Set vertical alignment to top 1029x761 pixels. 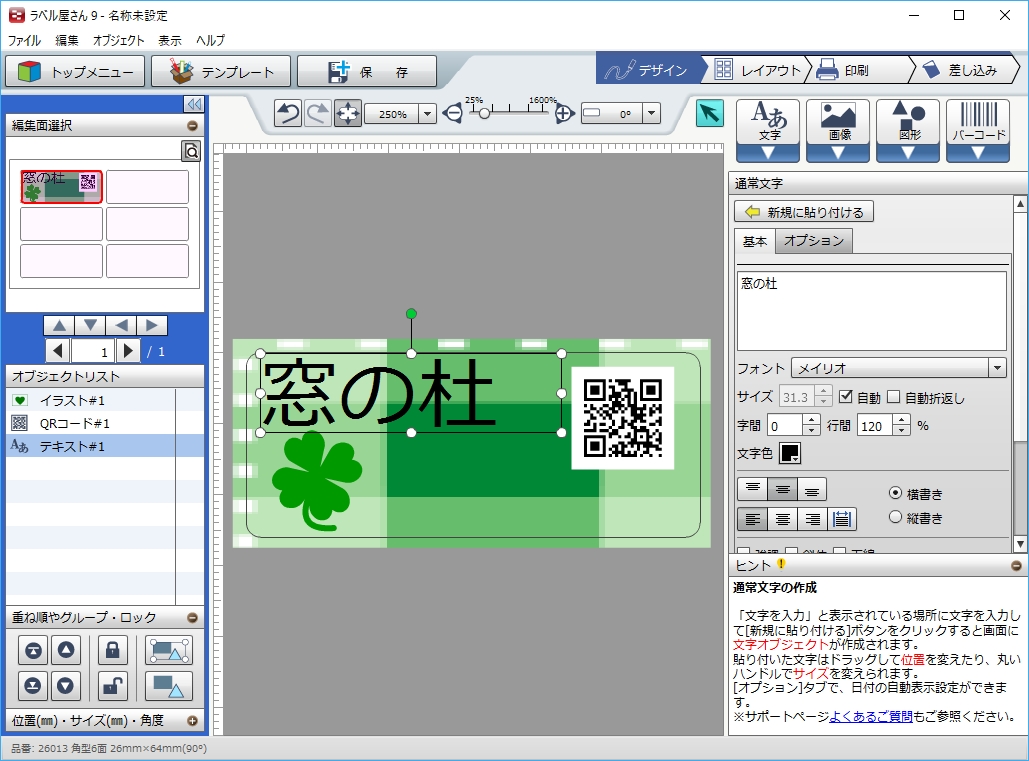753,489
